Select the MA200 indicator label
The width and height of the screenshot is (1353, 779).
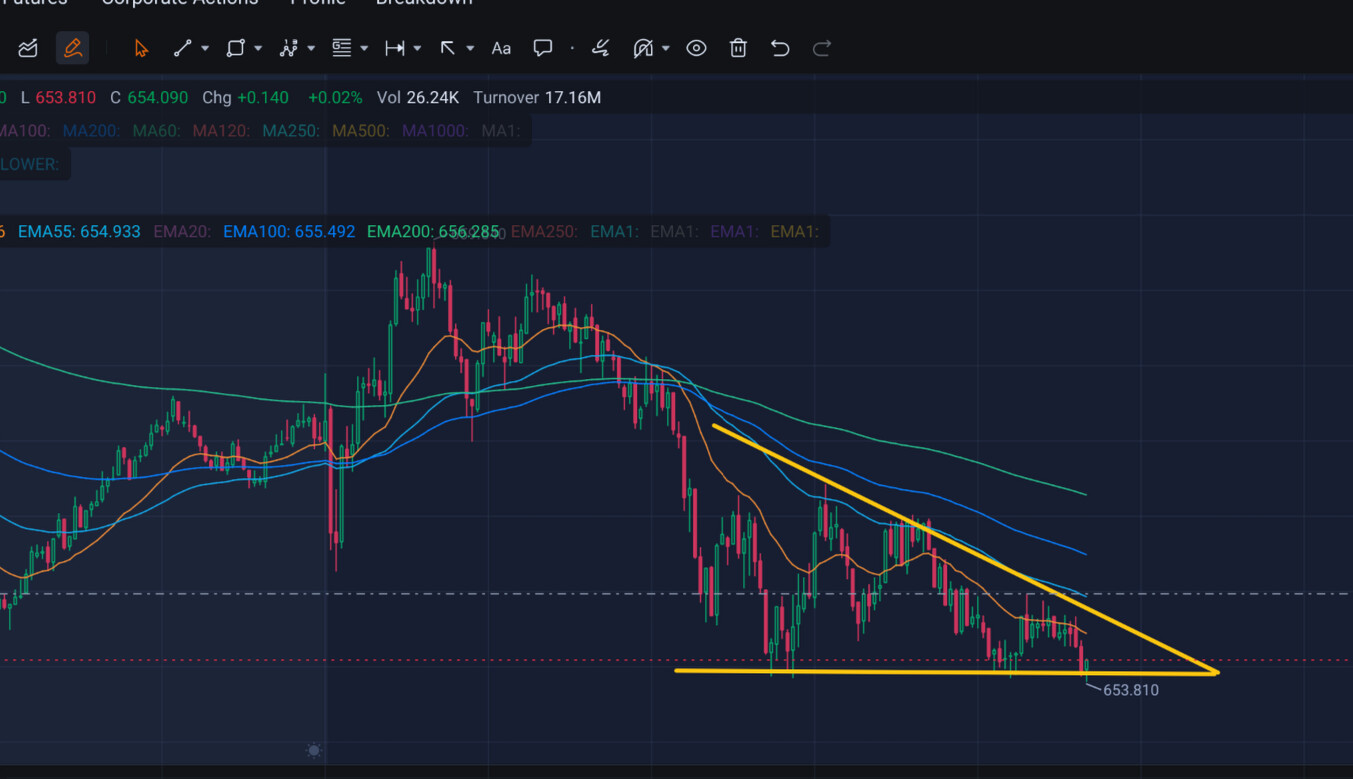tap(91, 131)
